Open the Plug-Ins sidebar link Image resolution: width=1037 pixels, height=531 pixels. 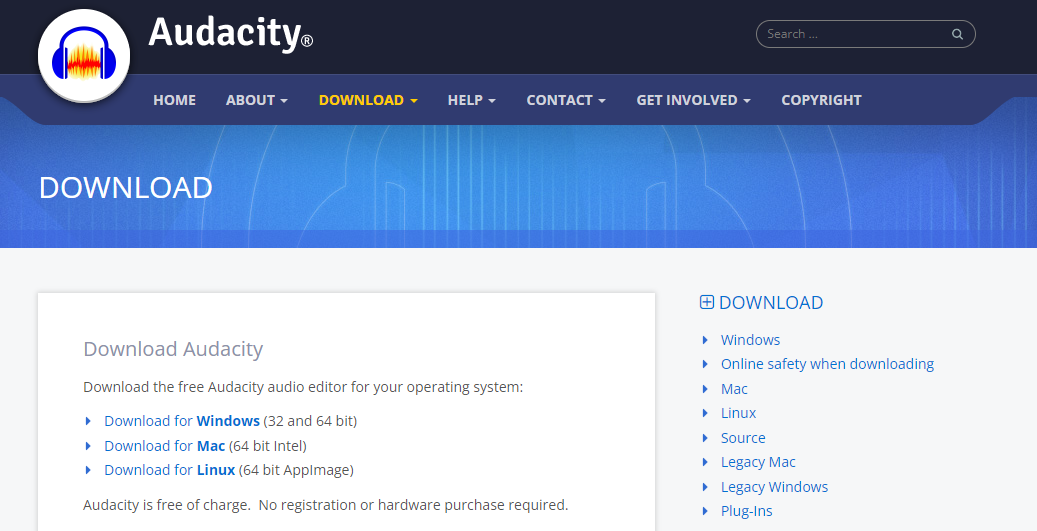747,511
